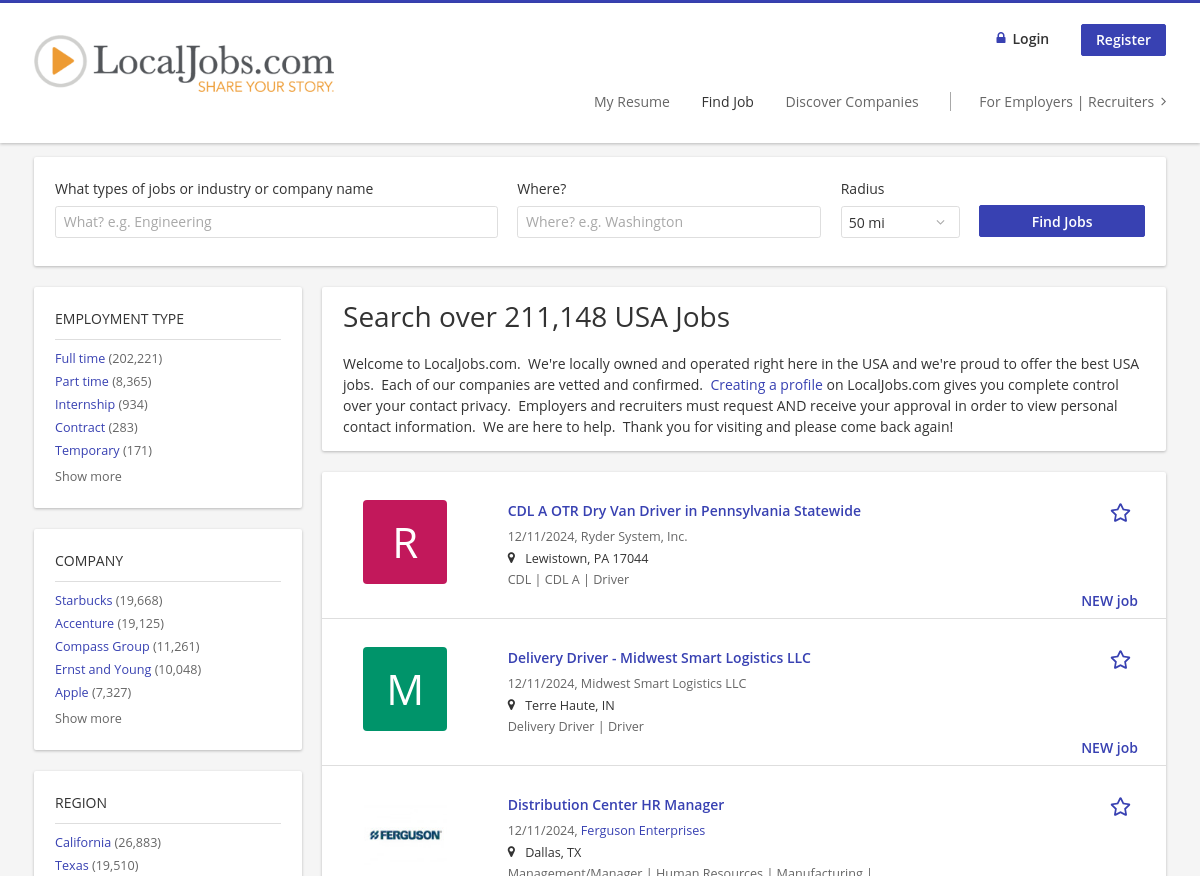This screenshot has width=1200, height=876.
Task: Filter jobs by Compass Group company
Action: pos(102,646)
